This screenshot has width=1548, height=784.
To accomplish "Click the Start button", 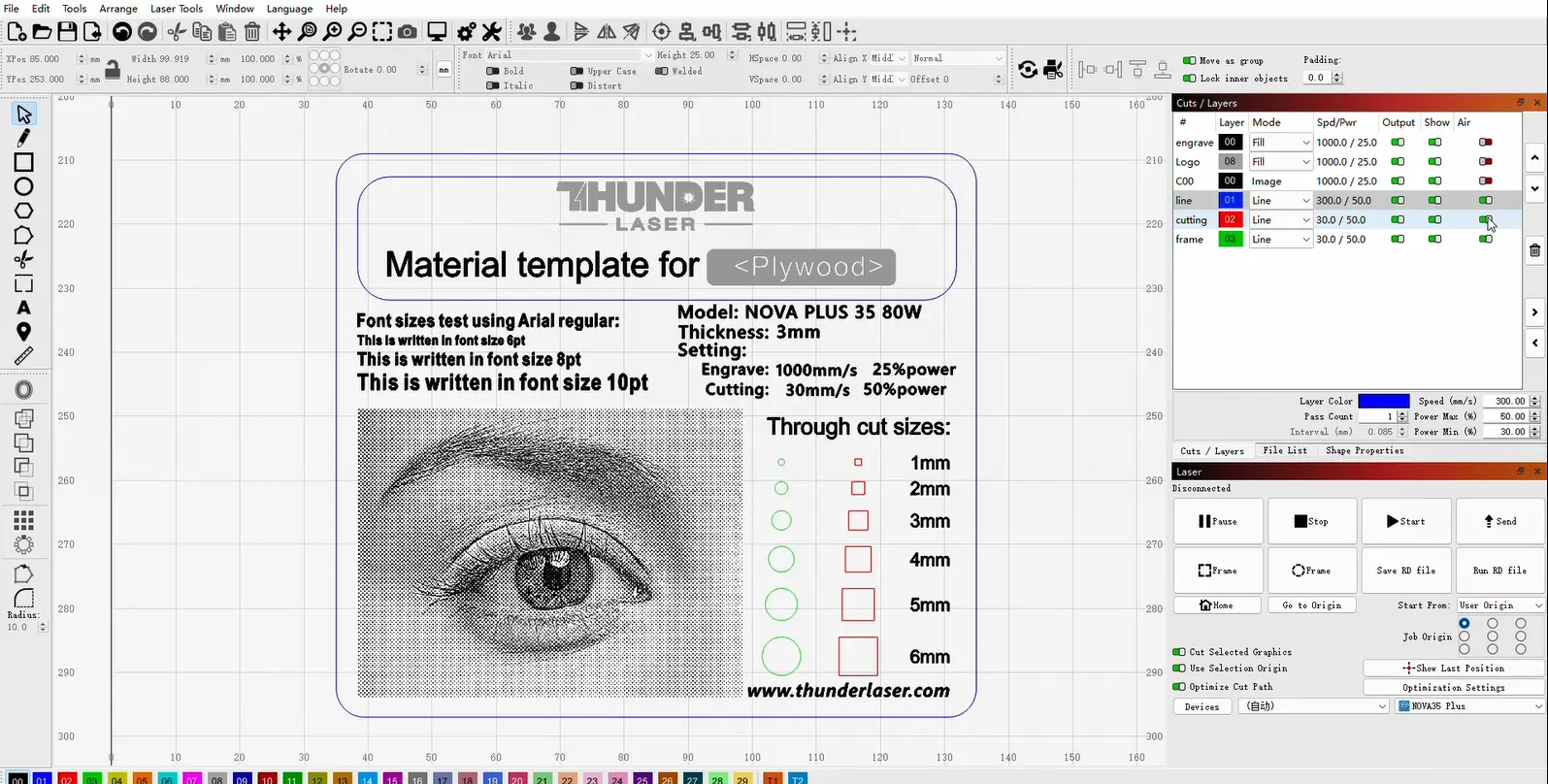I will click(1406, 521).
